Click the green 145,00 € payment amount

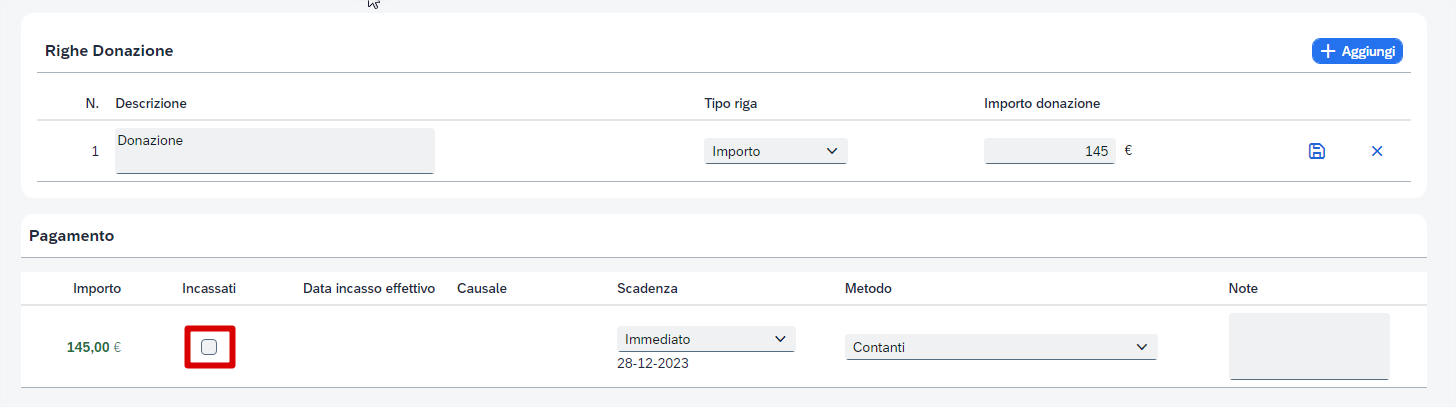(94, 347)
